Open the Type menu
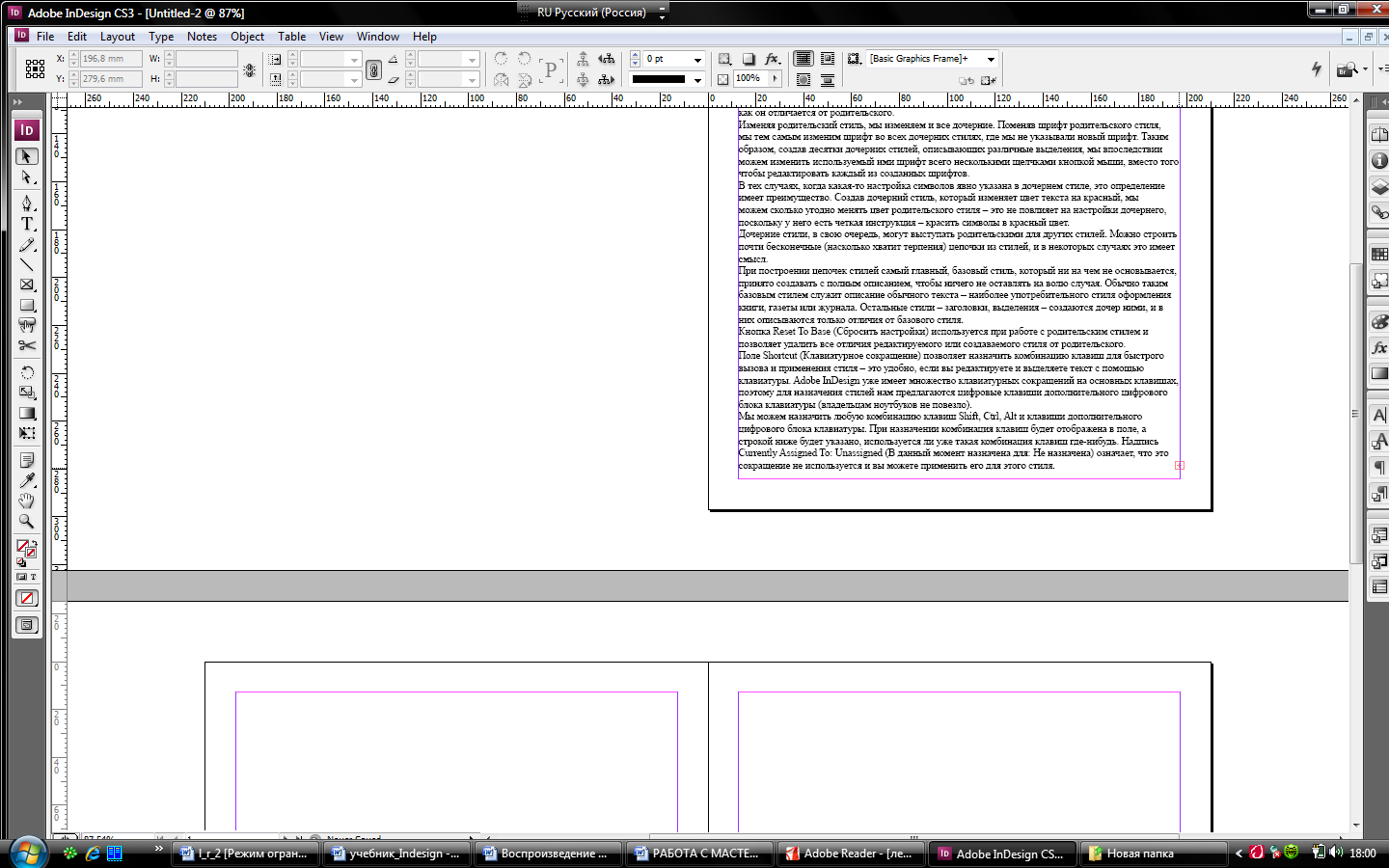1389x868 pixels. 161,37
